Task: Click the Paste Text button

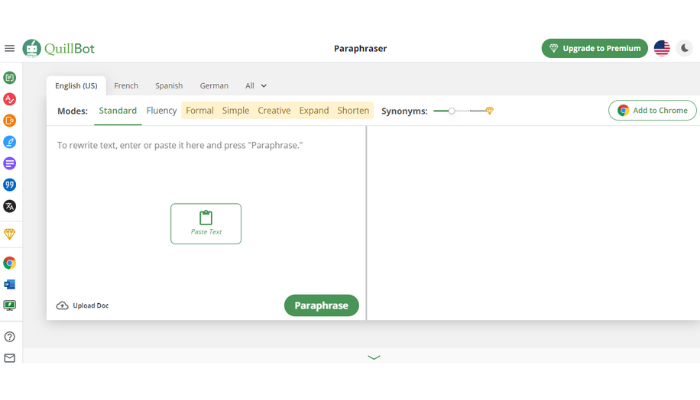Action: coord(206,224)
